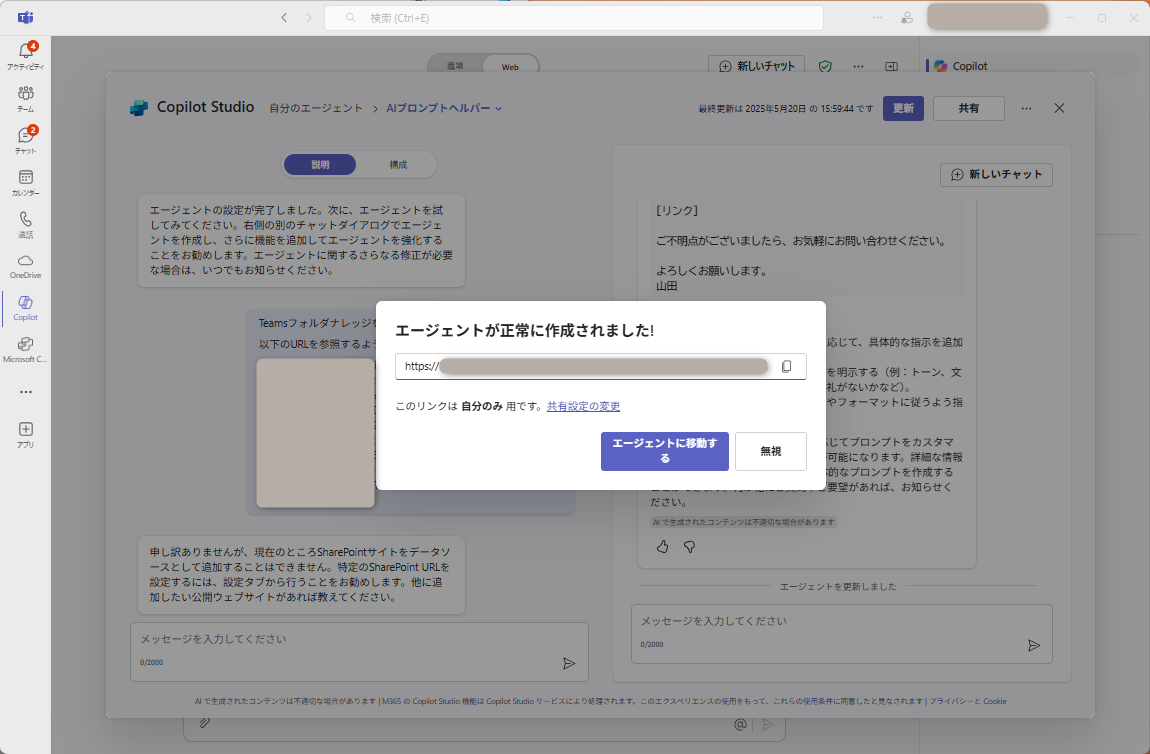Click the Copilot Studio logo
The height and width of the screenshot is (754, 1150).
pyautogui.click(x=139, y=108)
